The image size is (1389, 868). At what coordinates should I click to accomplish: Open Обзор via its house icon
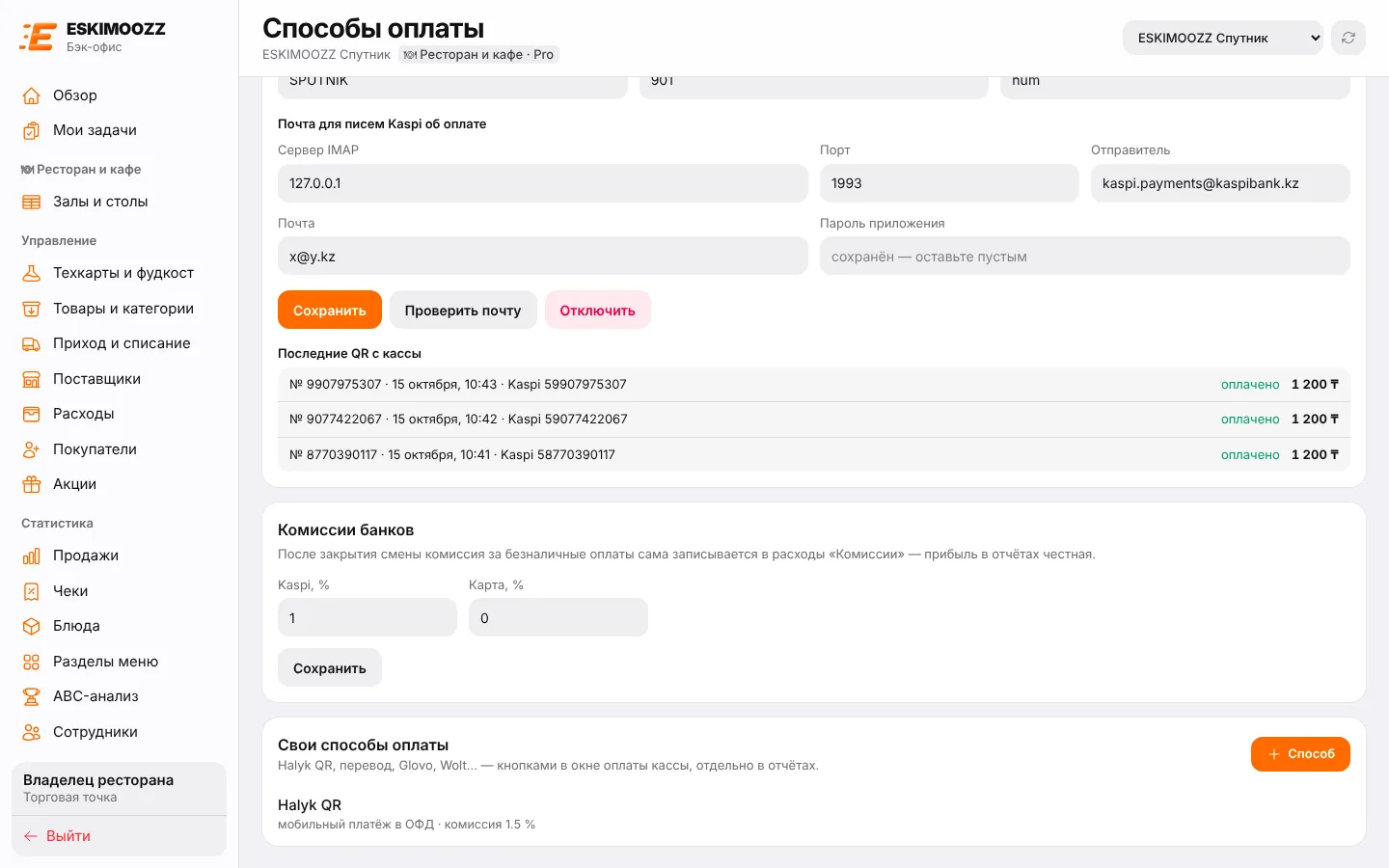coord(32,95)
